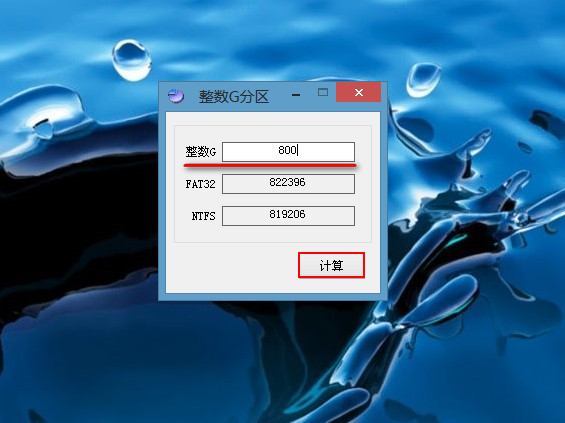The width and height of the screenshot is (565, 423).
Task: Click the 整数G分区 app icon in title bar
Action: tap(176, 96)
